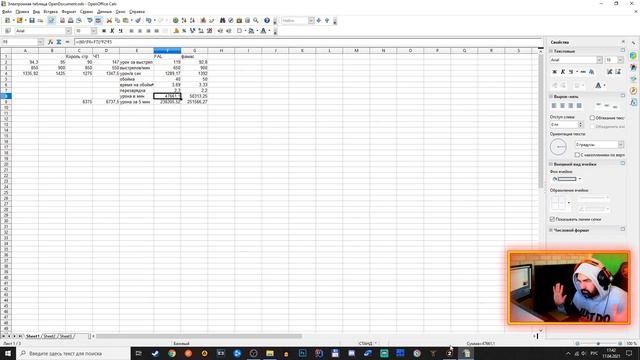Click the Zoom magnifier icon
The width and height of the screenshot is (640, 360).
(256, 20)
